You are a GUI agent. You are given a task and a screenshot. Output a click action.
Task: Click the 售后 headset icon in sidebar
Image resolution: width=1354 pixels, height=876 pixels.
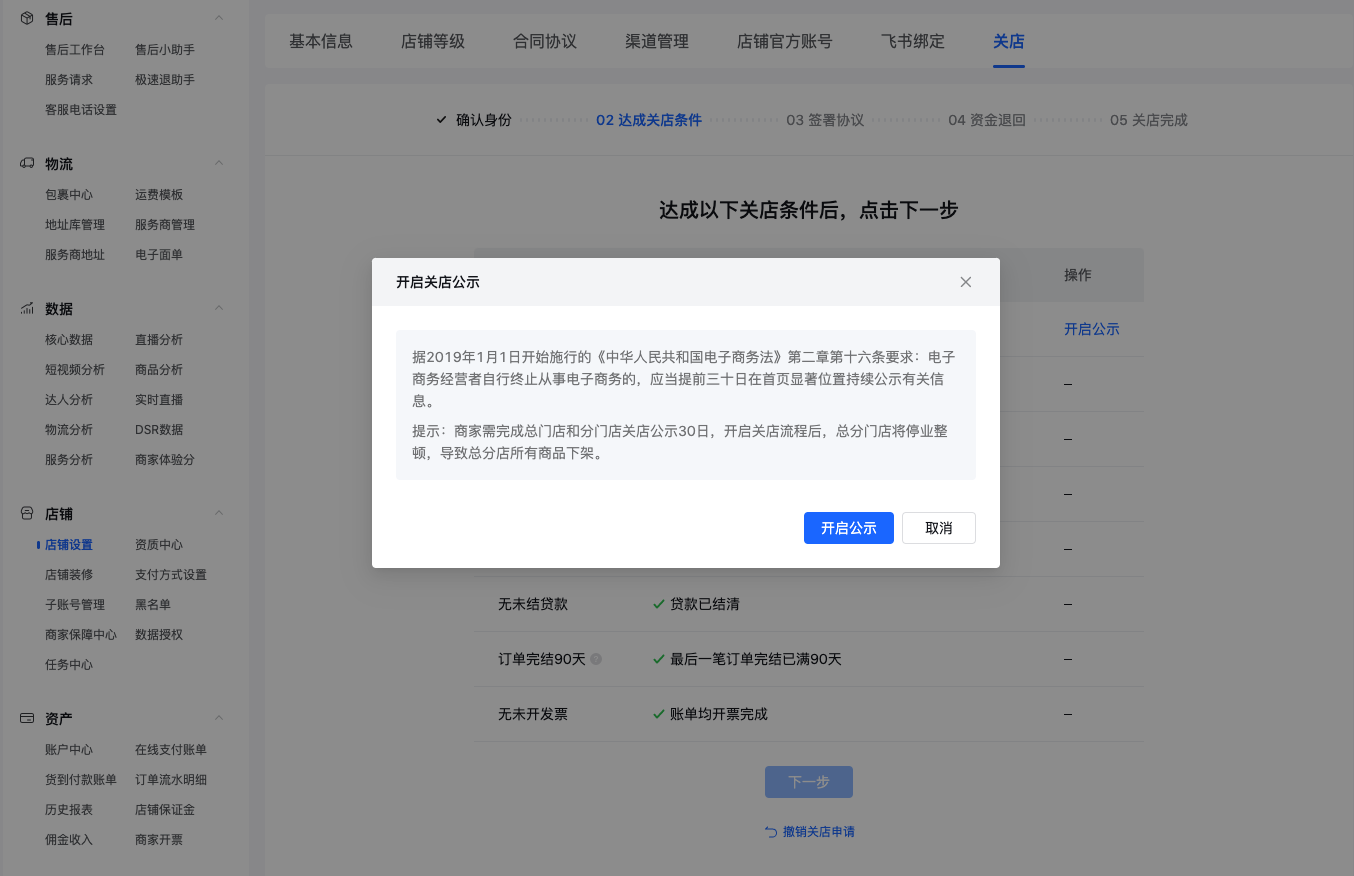(x=26, y=17)
